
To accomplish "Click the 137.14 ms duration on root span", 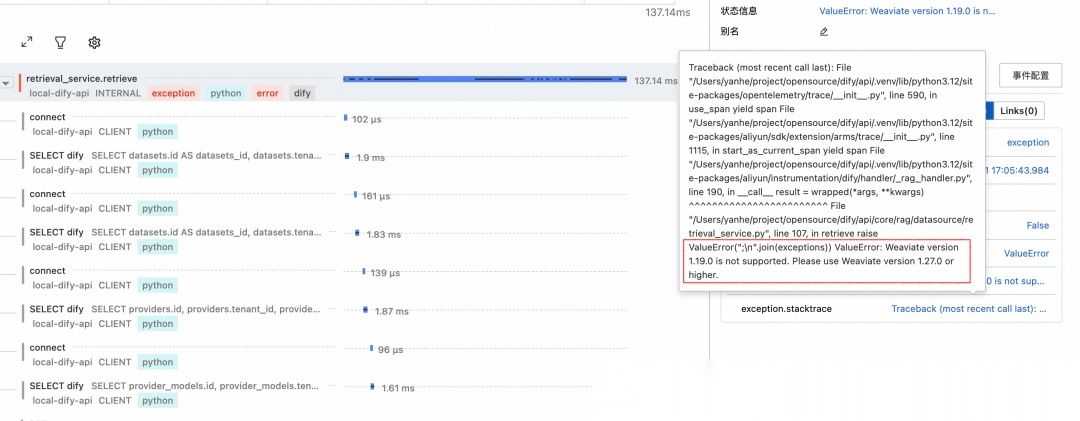I will click(656, 81).
